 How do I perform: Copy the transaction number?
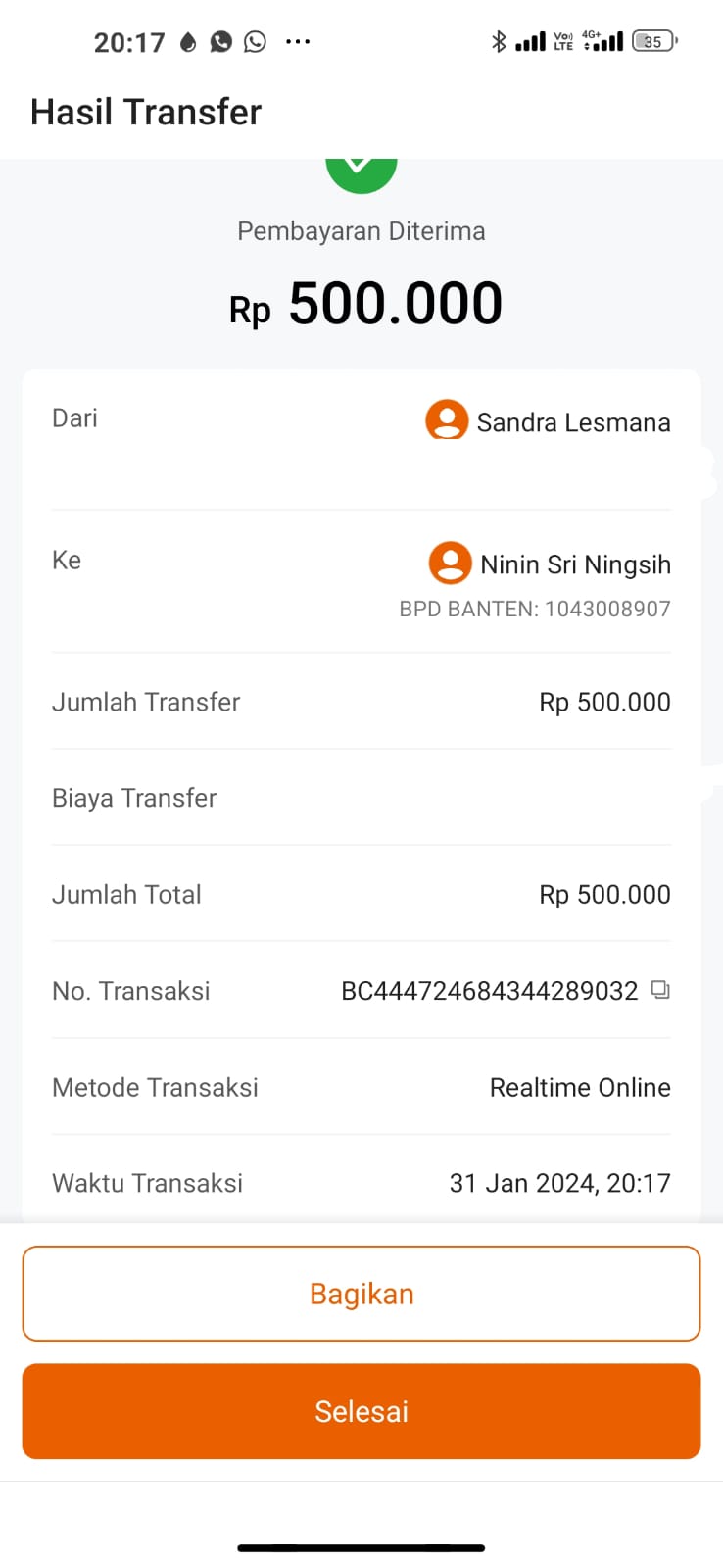pos(661,990)
